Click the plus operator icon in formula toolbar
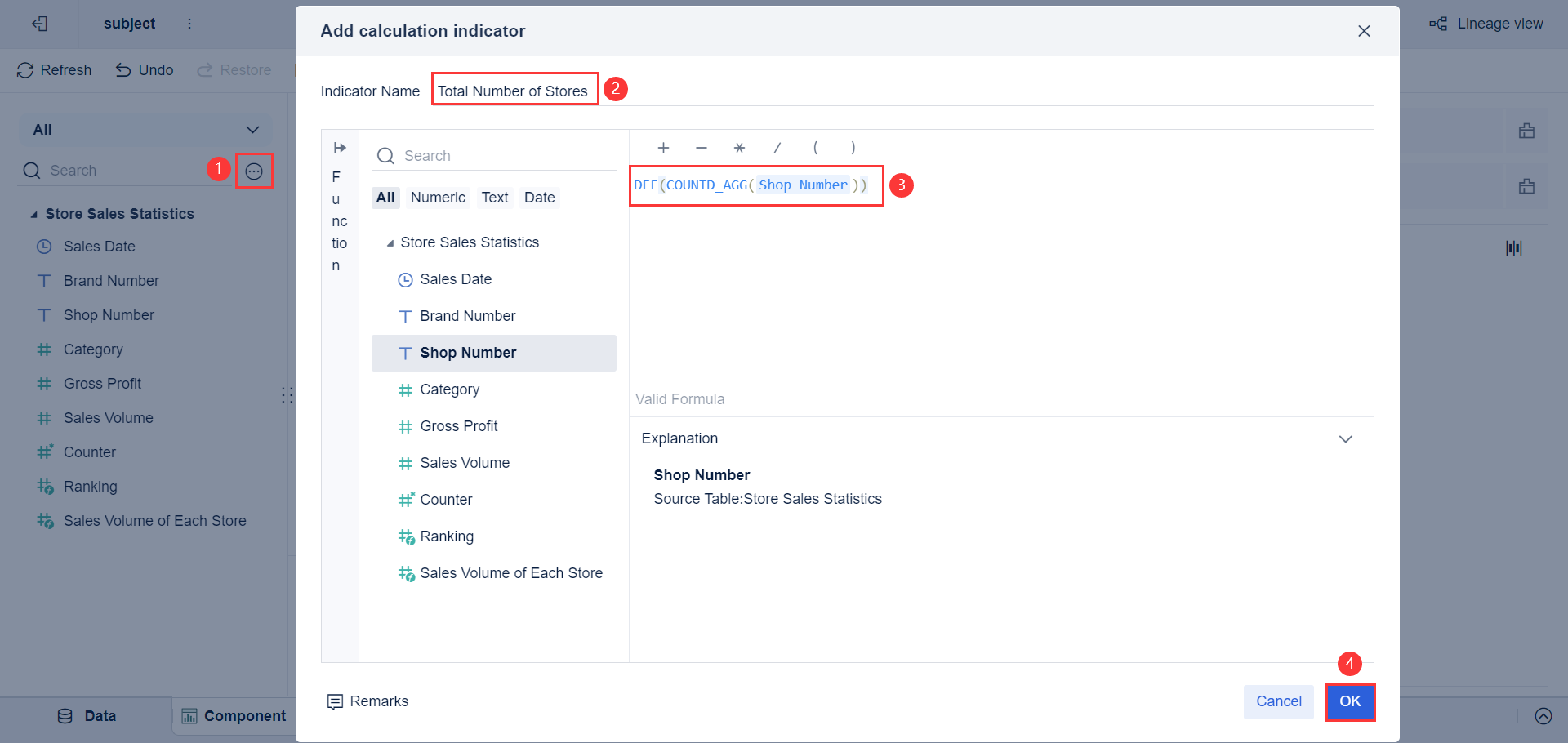The width and height of the screenshot is (1568, 743). [663, 148]
